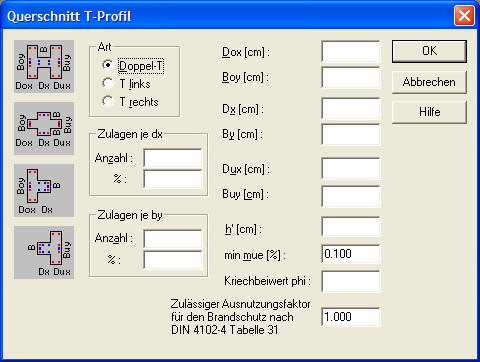Click the 'Dox [cm] :' label

coord(246,52)
